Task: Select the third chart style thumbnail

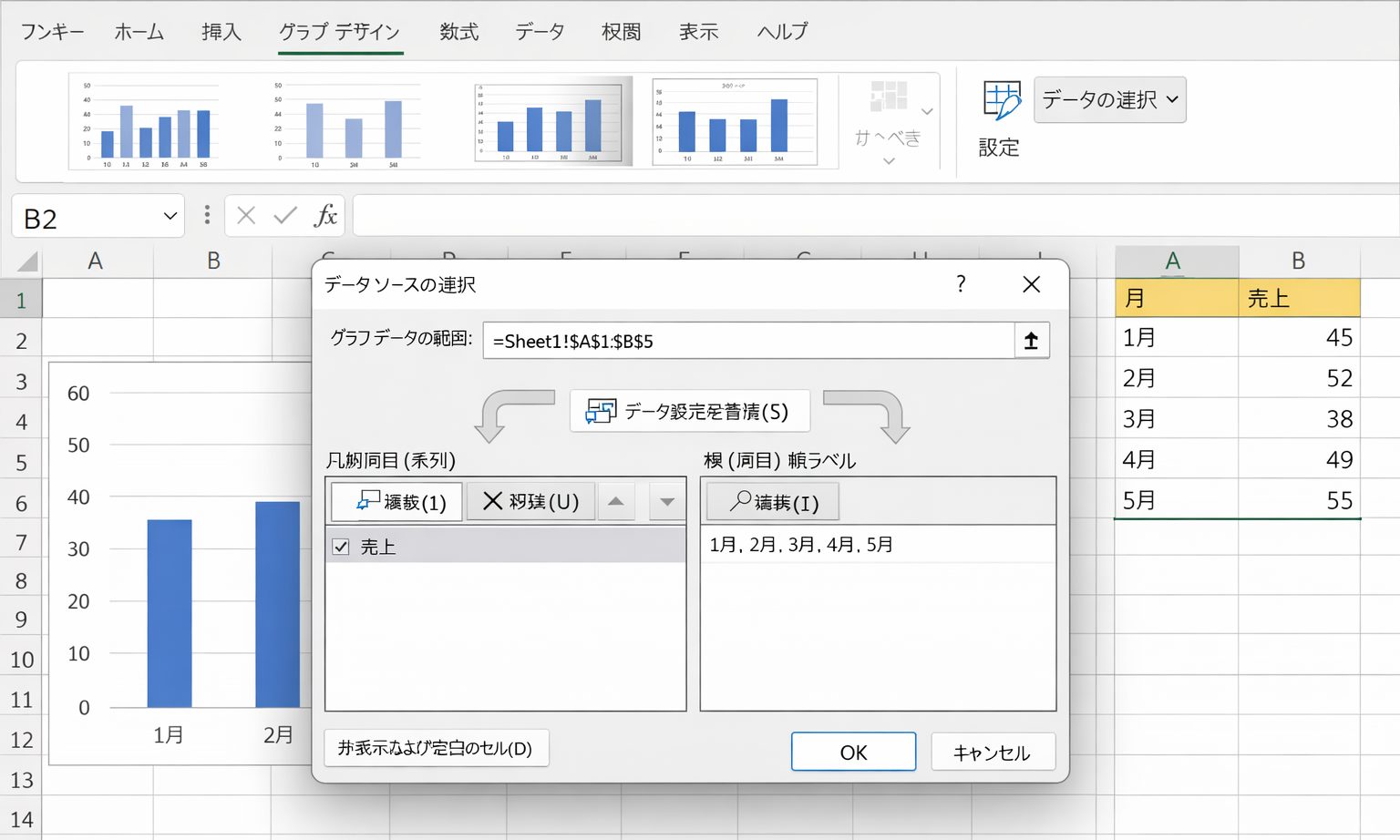Action: (551, 122)
